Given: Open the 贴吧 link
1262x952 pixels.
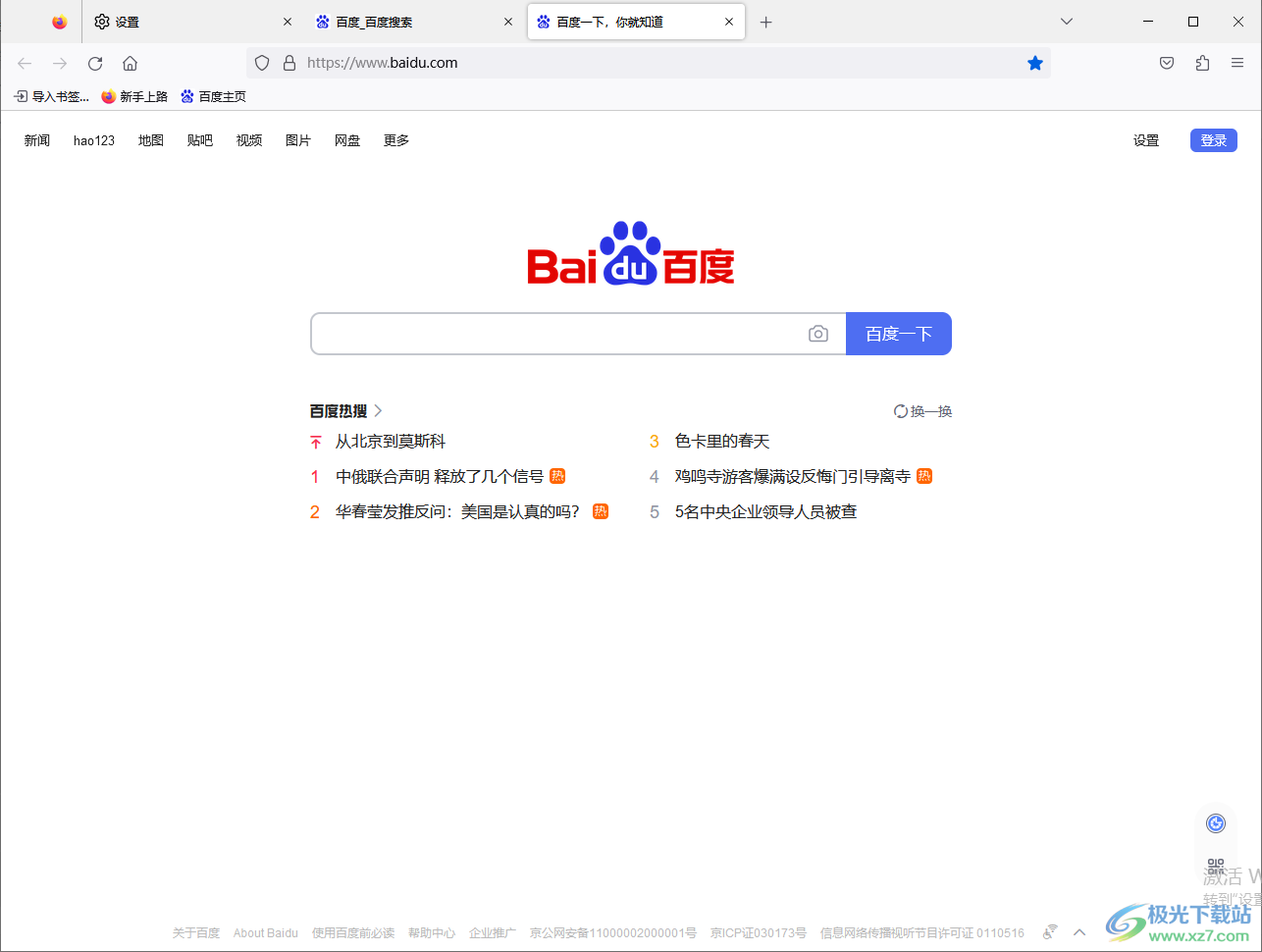Looking at the screenshot, I should (x=200, y=140).
